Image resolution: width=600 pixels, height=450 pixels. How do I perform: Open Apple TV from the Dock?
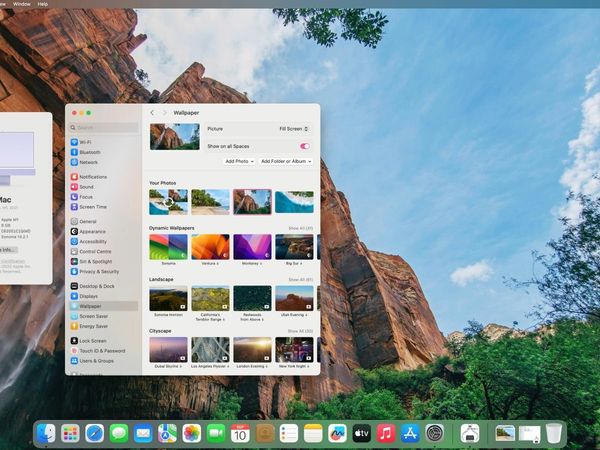[362, 434]
